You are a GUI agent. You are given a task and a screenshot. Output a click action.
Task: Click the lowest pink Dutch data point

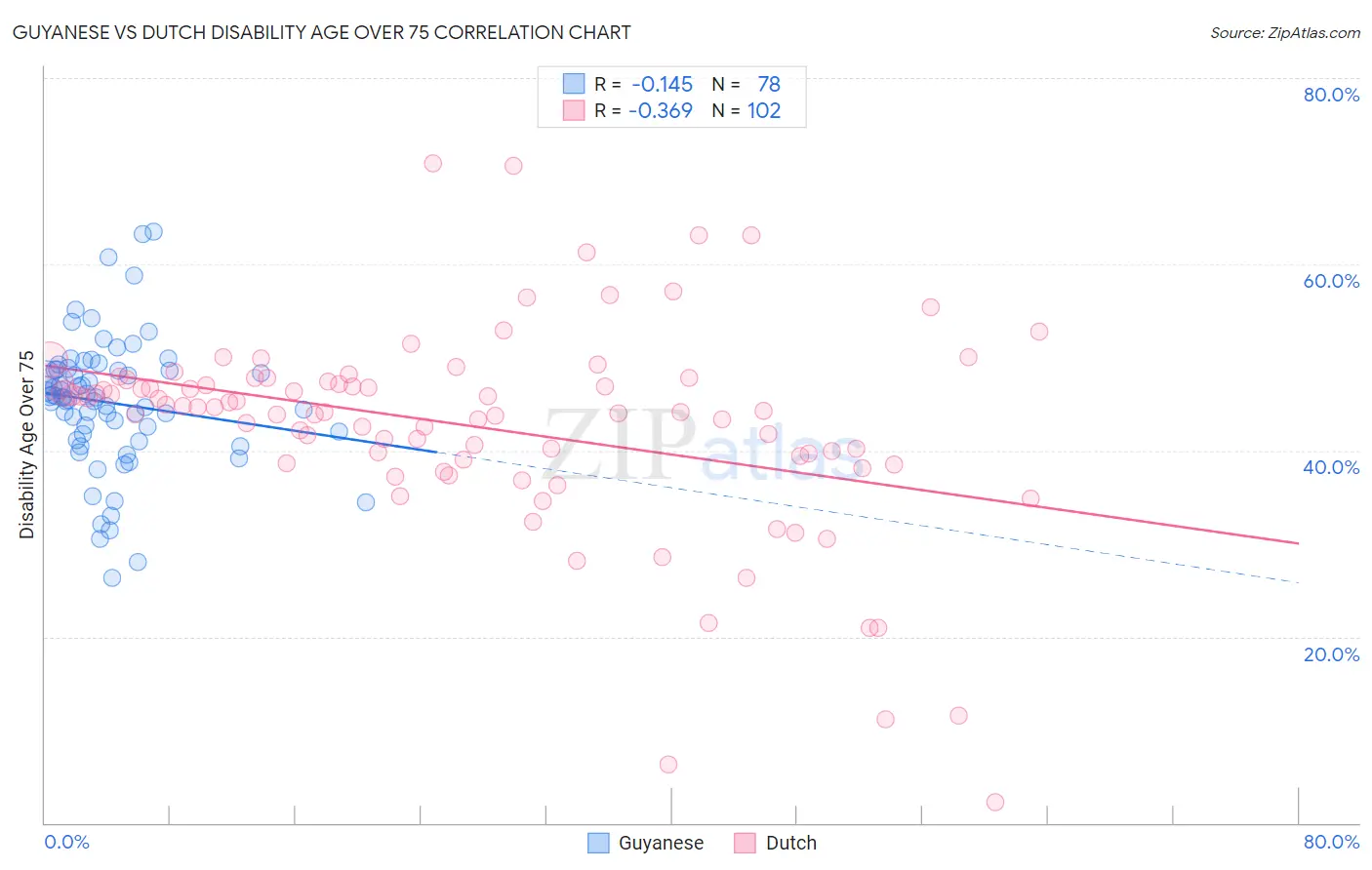[995, 802]
